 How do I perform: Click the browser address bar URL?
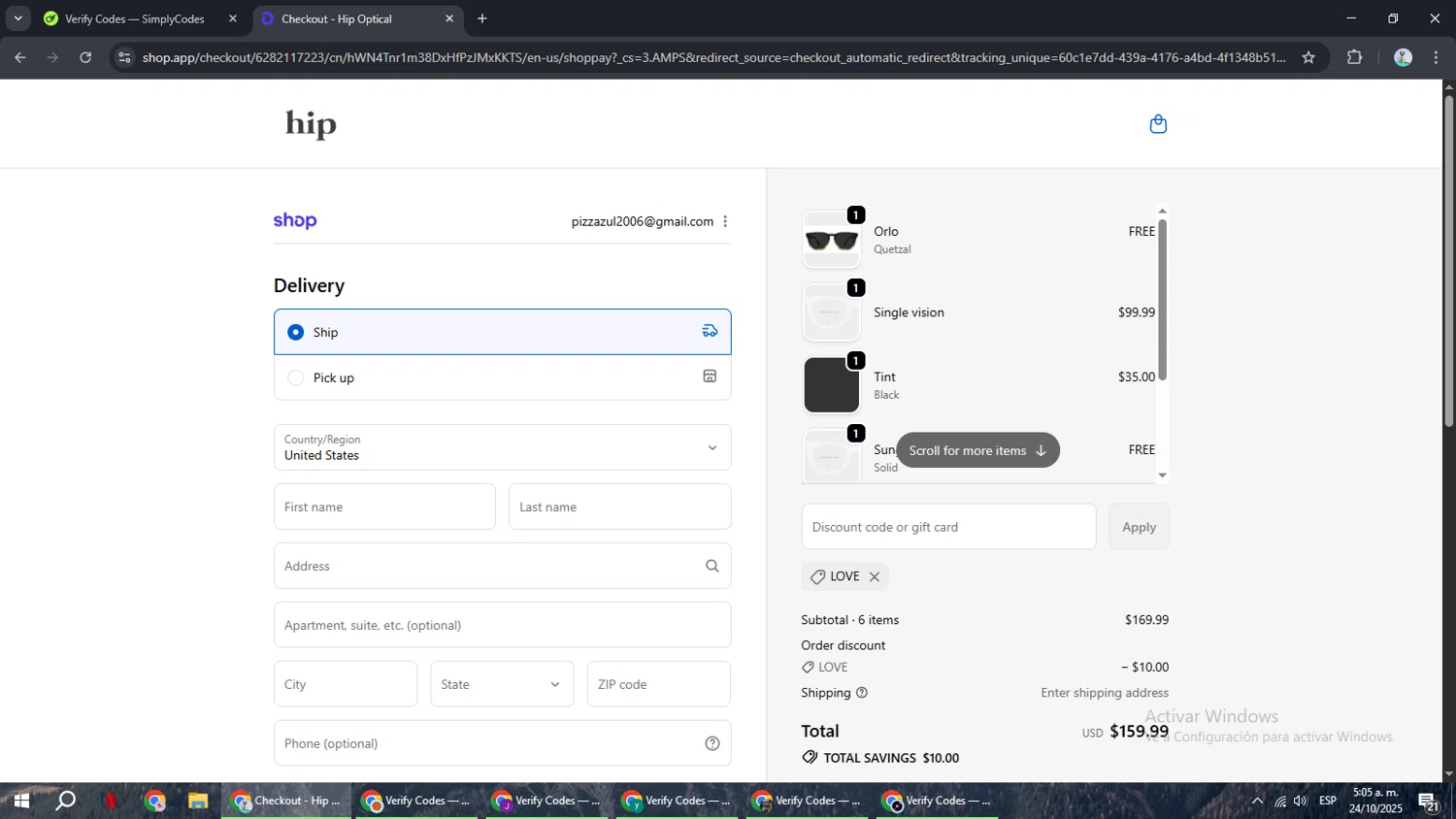tap(713, 57)
